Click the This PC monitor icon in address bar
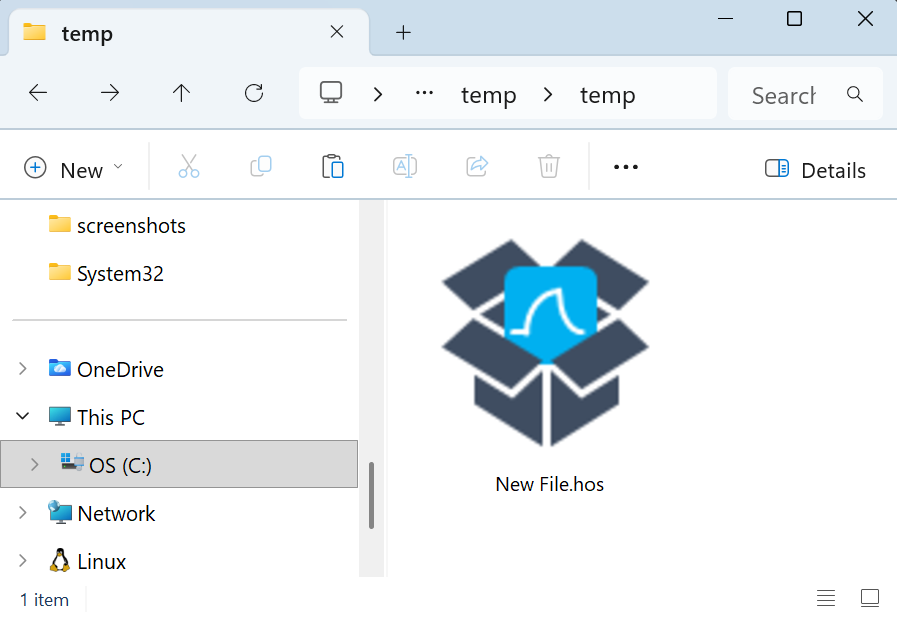Viewport: 897px width, 617px height. 331,93
